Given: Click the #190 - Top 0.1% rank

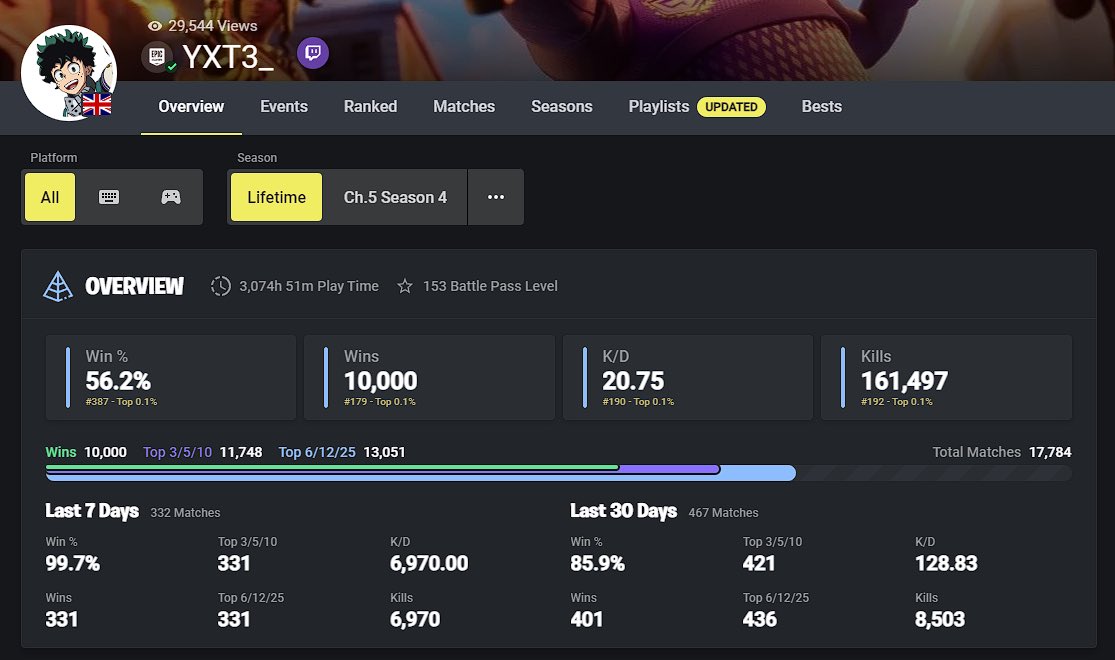Looking at the screenshot, I should point(638,402).
